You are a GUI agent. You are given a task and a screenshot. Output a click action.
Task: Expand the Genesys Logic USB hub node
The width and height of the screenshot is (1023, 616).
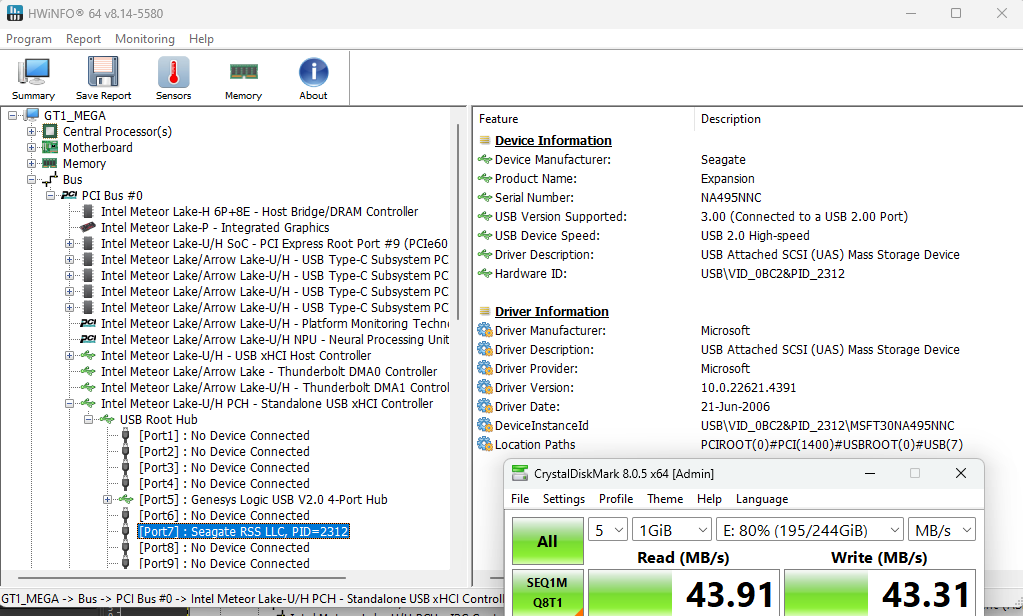(107, 499)
